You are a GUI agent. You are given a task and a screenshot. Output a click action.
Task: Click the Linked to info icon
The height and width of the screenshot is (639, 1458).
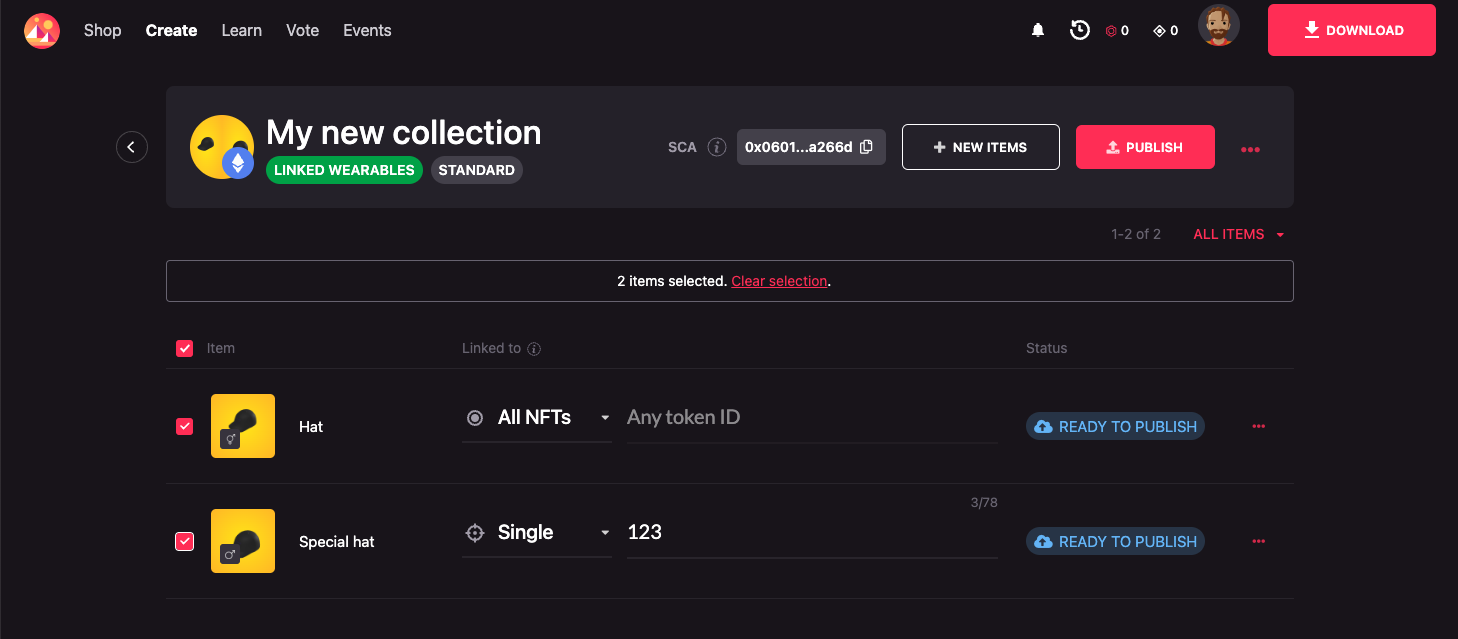534,349
